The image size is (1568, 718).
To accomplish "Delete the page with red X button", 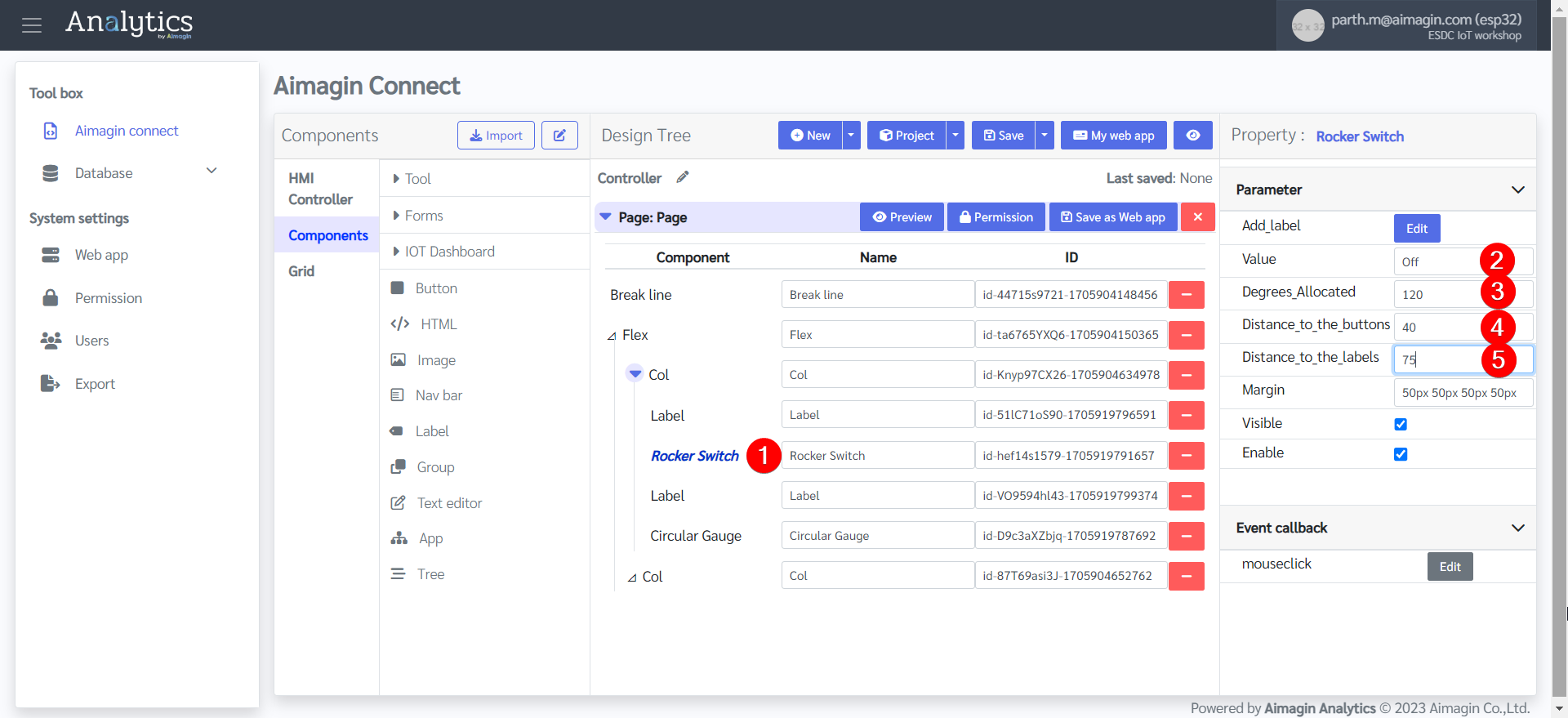I will (x=1198, y=217).
